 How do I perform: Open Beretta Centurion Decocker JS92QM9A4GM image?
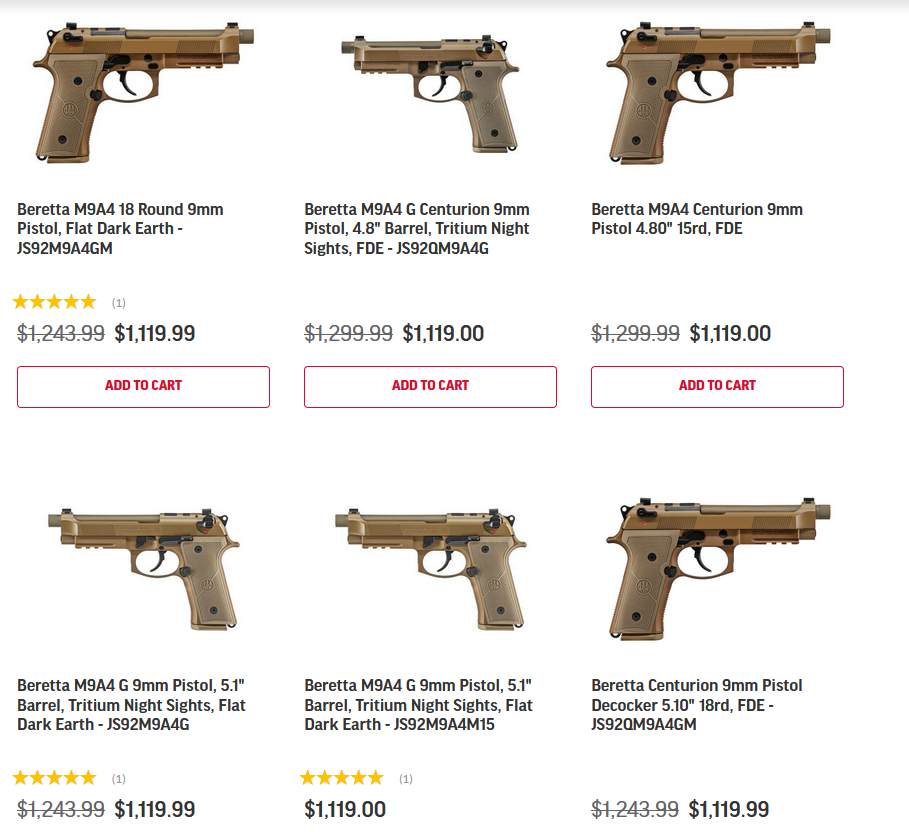click(x=718, y=569)
